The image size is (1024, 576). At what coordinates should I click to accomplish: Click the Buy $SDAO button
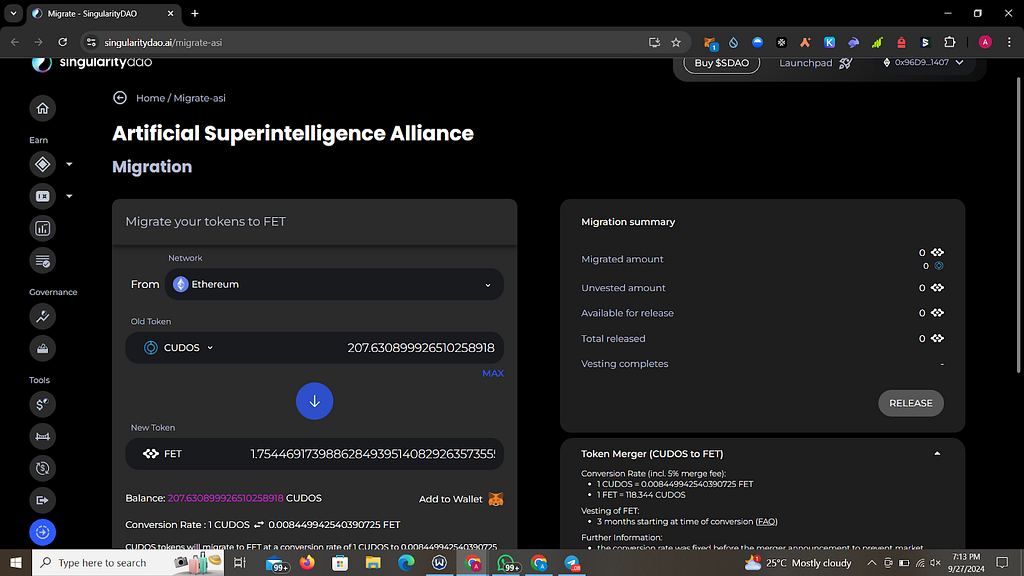pyautogui.click(x=722, y=63)
